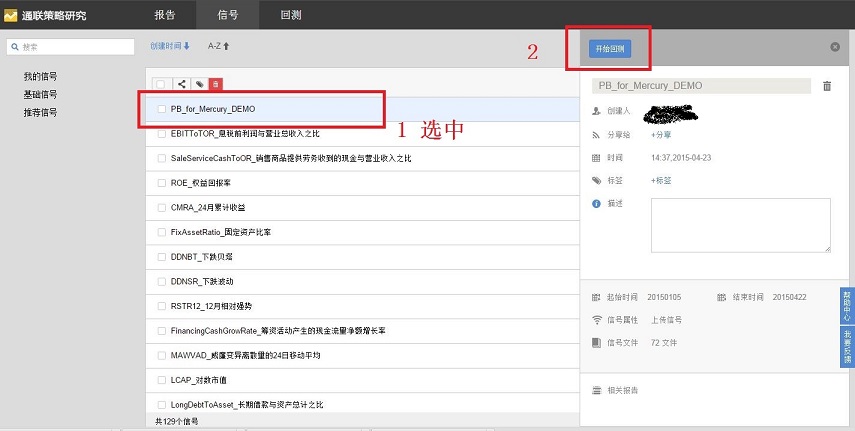Open the 我的信号 category
The image size is (855, 431).
click(40, 77)
